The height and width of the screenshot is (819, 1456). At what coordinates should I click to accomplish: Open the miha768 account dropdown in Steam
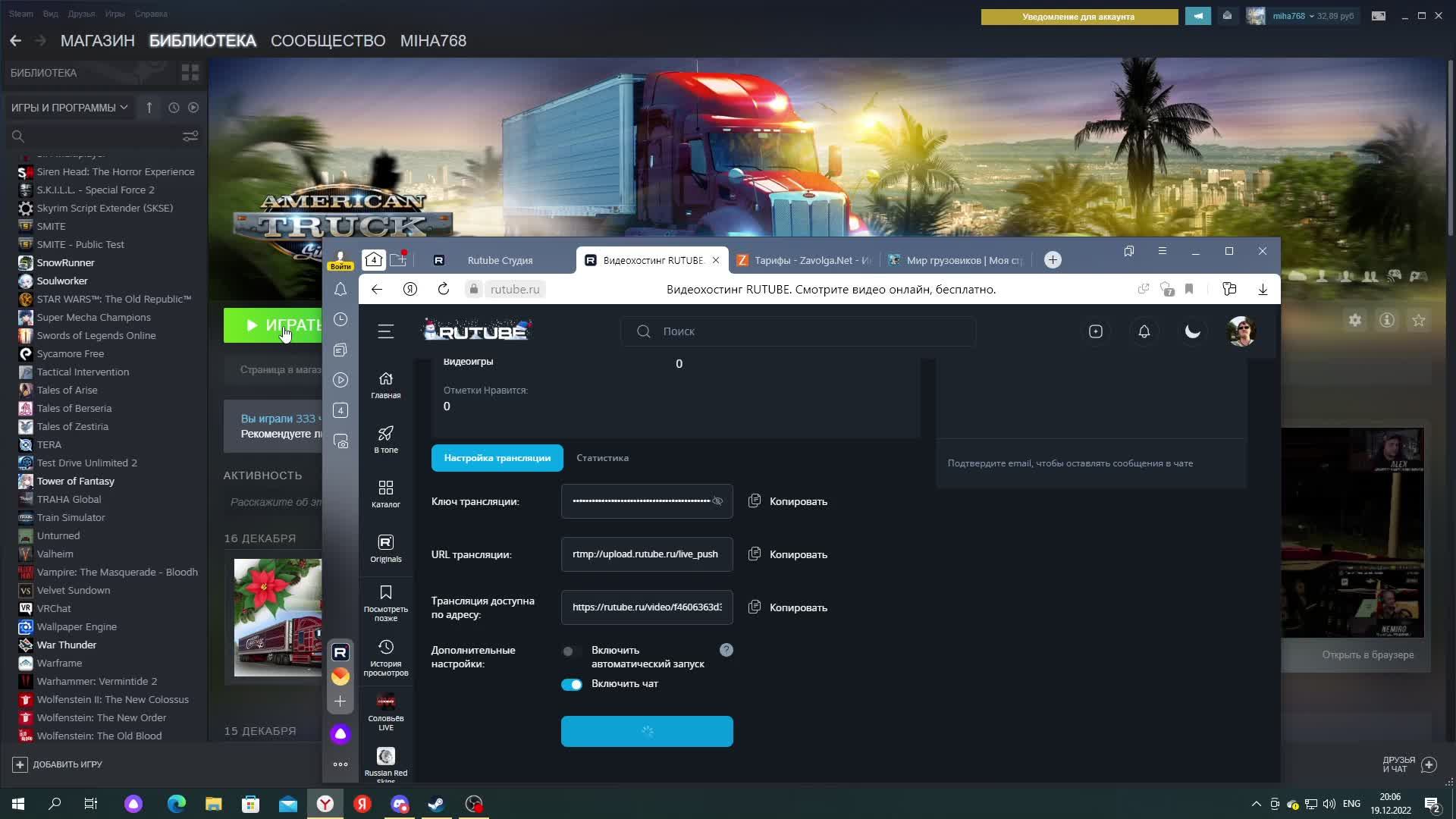coord(1293,16)
